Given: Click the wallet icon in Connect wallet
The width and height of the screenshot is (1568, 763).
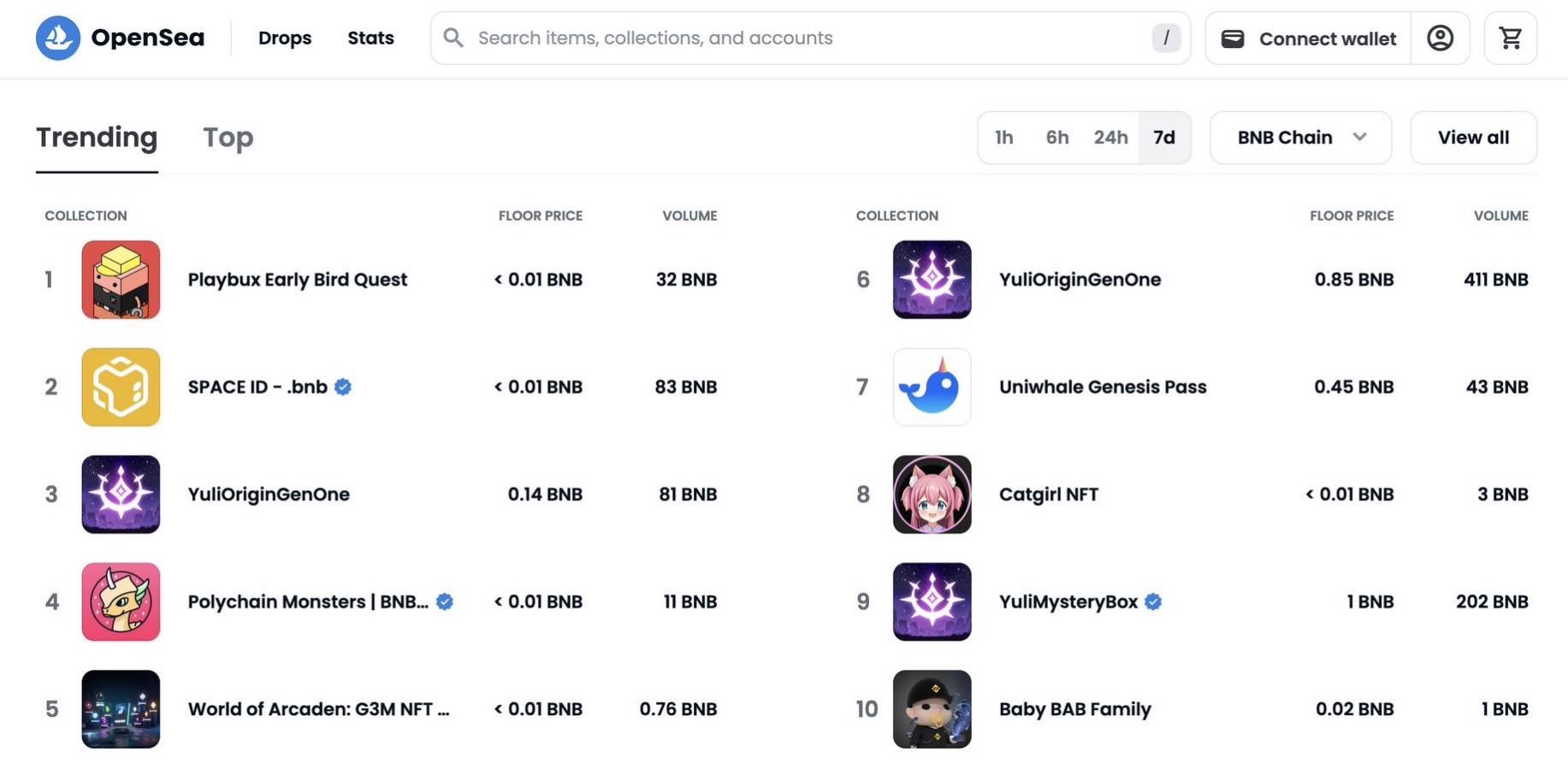Looking at the screenshot, I should pyautogui.click(x=1233, y=38).
